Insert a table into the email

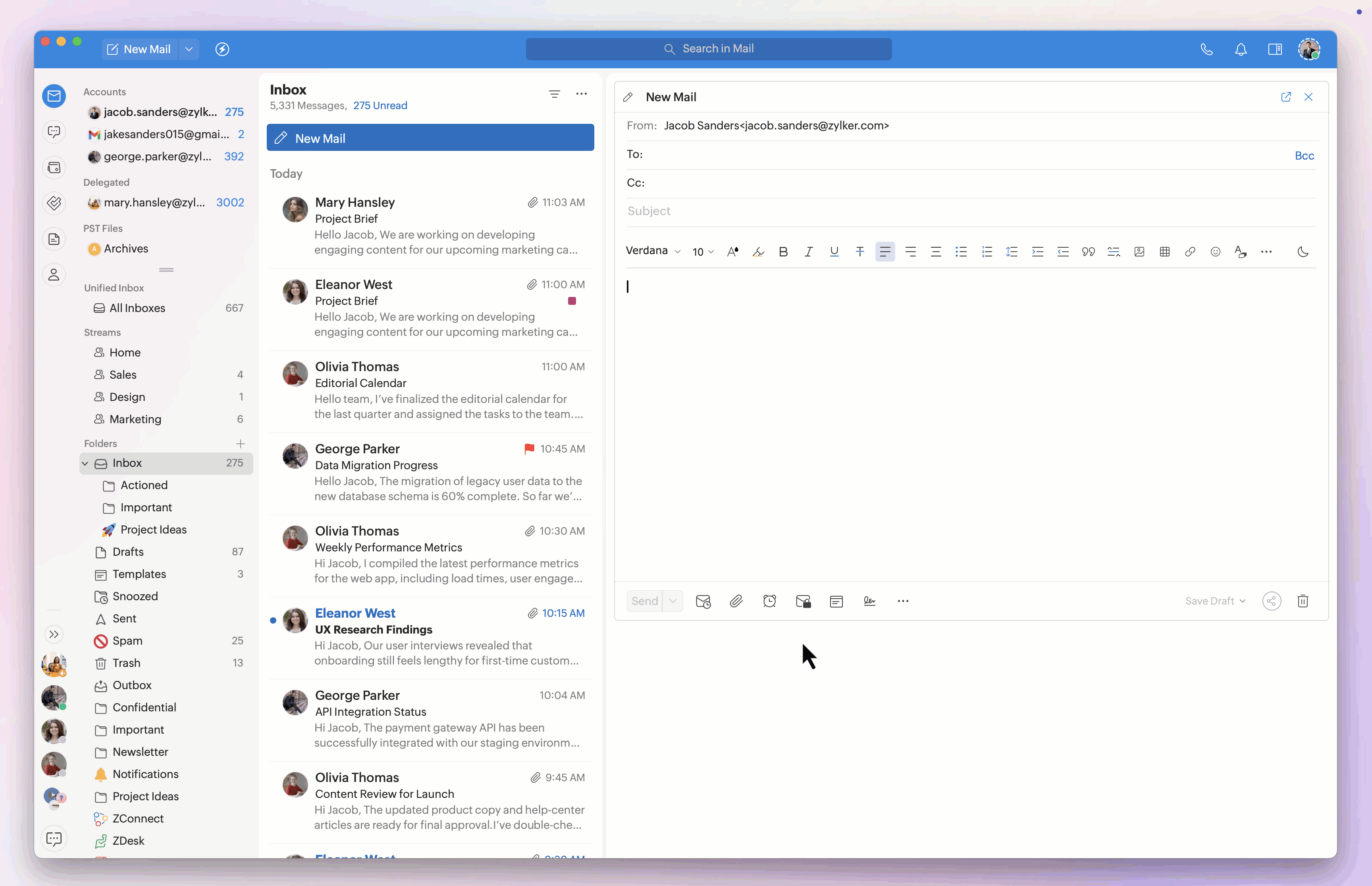click(x=1164, y=251)
